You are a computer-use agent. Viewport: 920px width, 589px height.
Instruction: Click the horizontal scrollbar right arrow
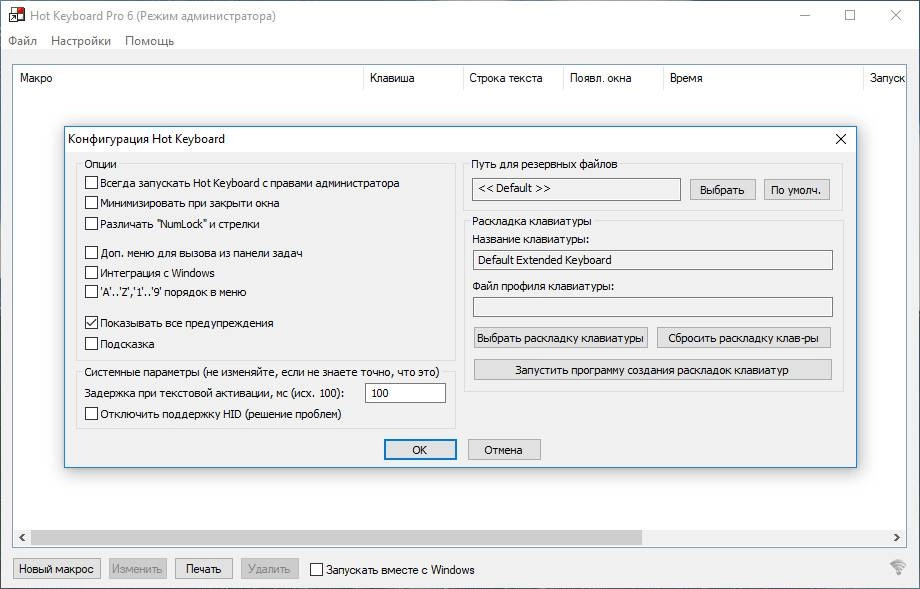pos(897,537)
